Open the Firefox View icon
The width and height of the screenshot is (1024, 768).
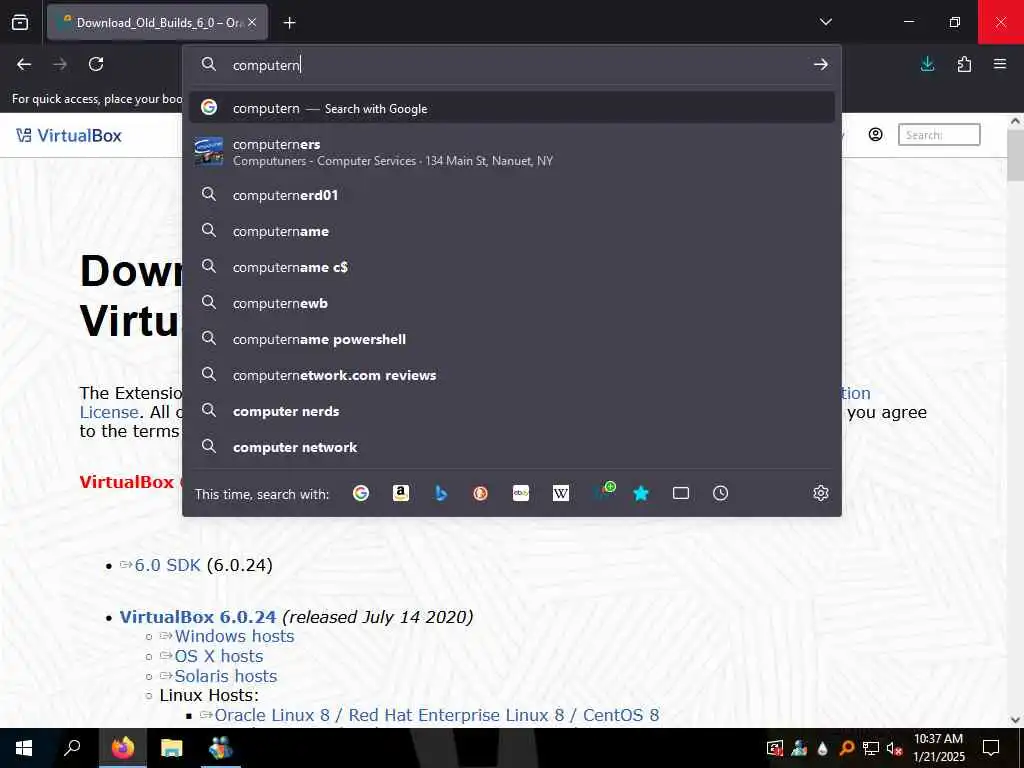pos(20,22)
